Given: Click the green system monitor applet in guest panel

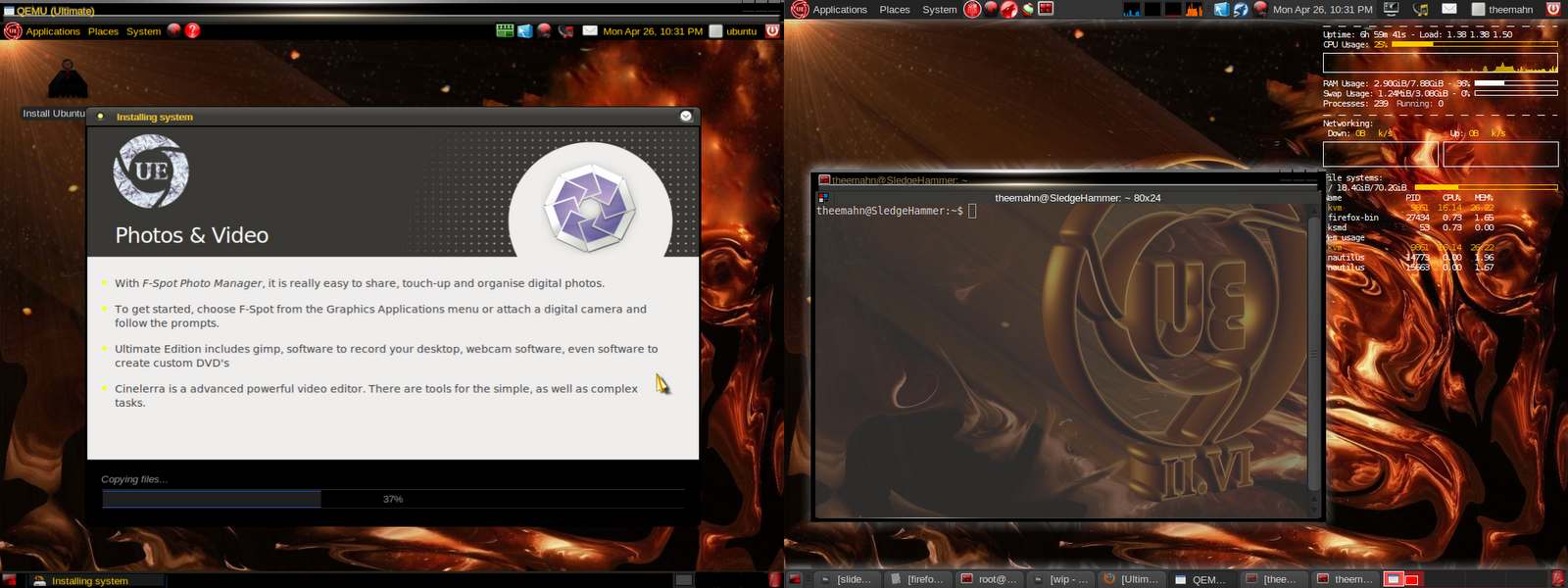Looking at the screenshot, I should [x=505, y=30].
